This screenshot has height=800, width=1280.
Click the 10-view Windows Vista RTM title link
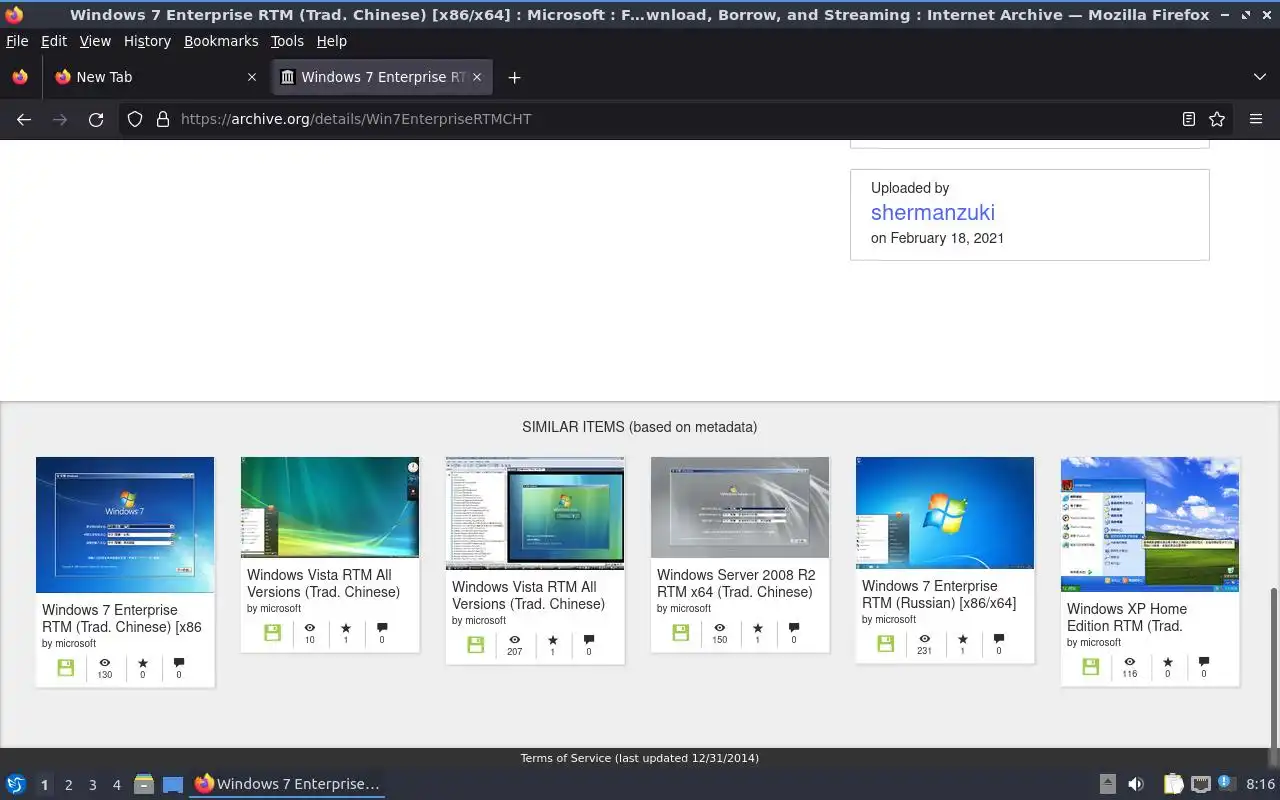click(x=323, y=583)
